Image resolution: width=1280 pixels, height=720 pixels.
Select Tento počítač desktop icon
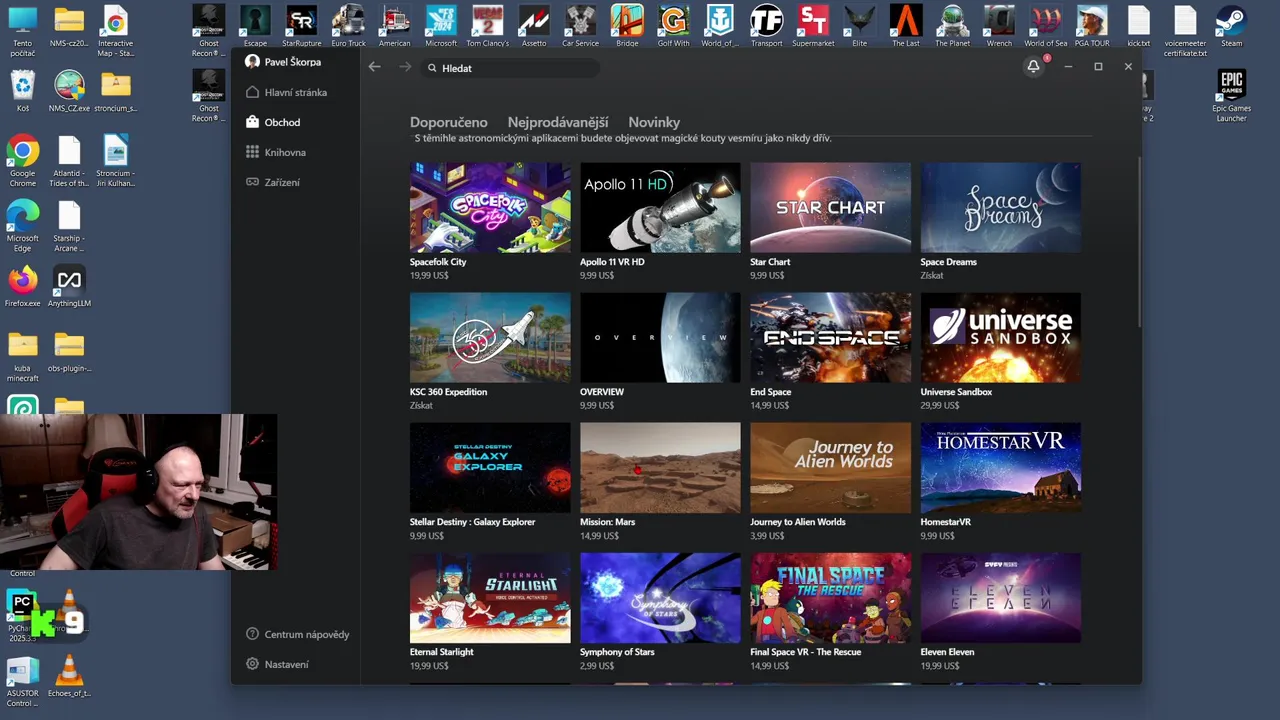coord(22,31)
